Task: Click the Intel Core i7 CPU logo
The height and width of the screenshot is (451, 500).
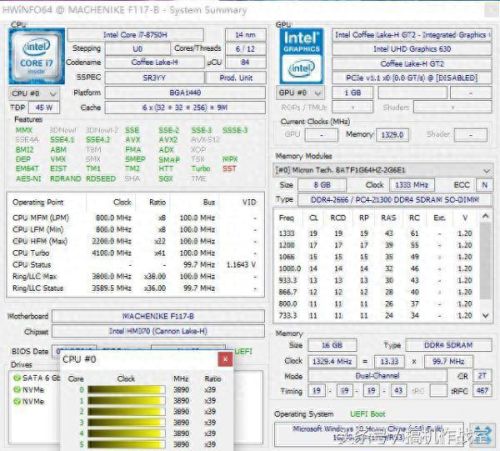Action: tap(37, 56)
